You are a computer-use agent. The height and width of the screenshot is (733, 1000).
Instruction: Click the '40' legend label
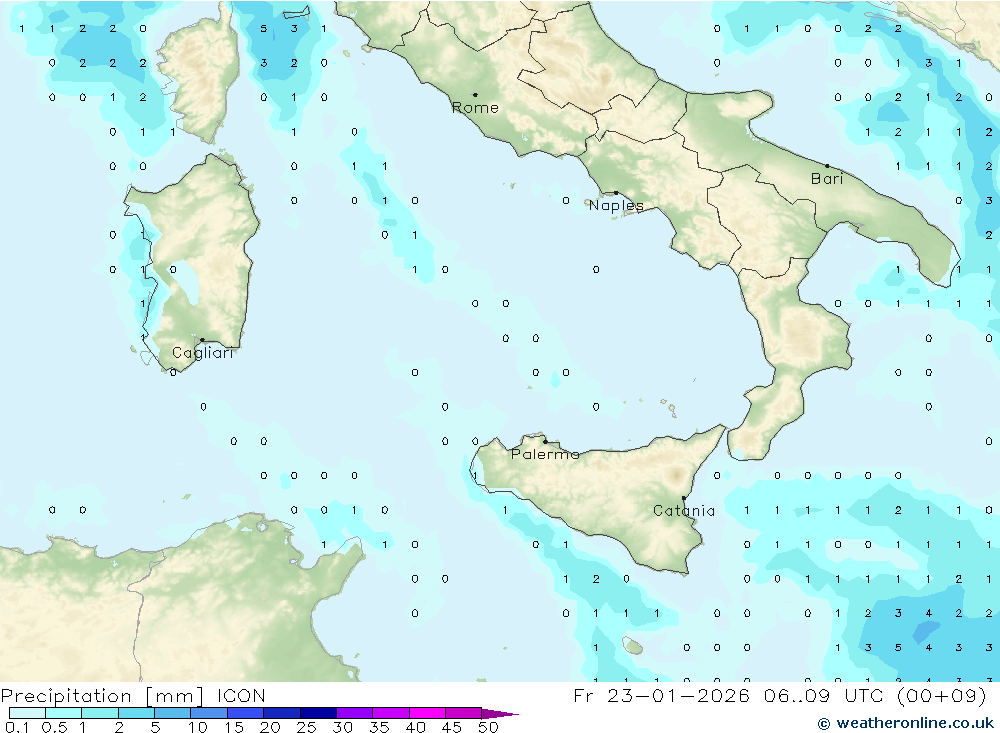point(415,727)
